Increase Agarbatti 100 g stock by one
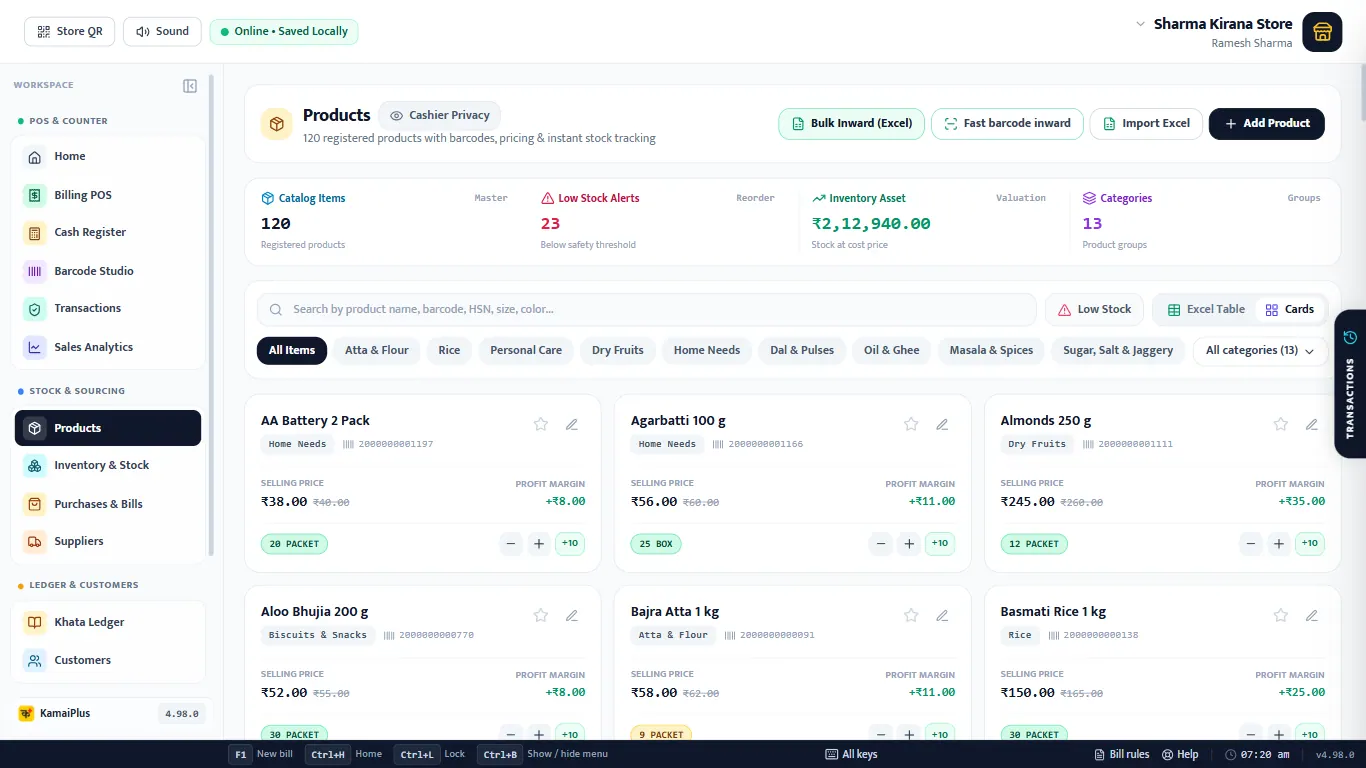Screen dimensions: 1366x768 click(x=909, y=544)
